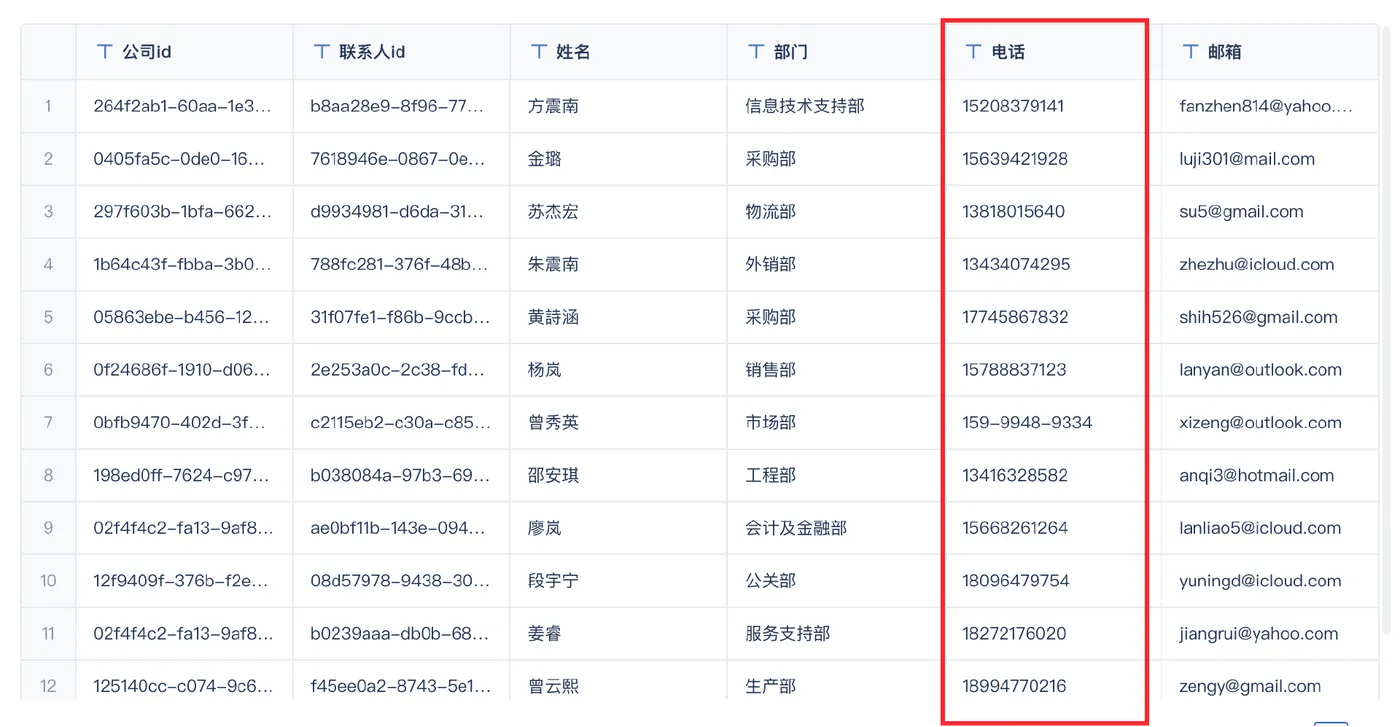
Task: Click contact id starting with c2115eb2
Action: [400, 423]
